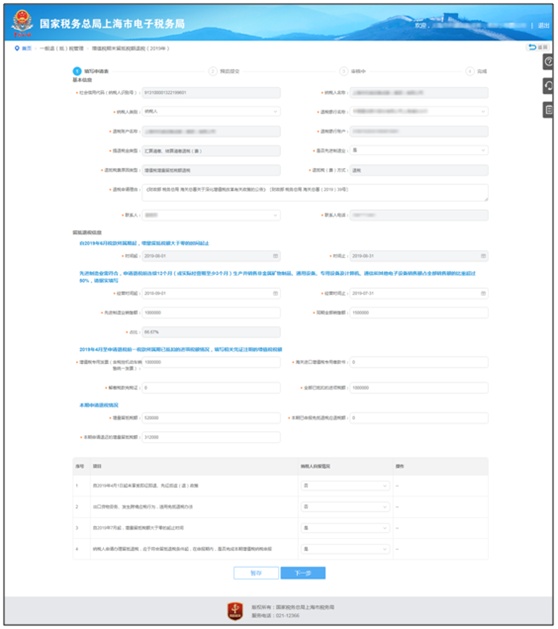Click the blue next step button
The width and height of the screenshot is (558, 629).
[x=303, y=573]
